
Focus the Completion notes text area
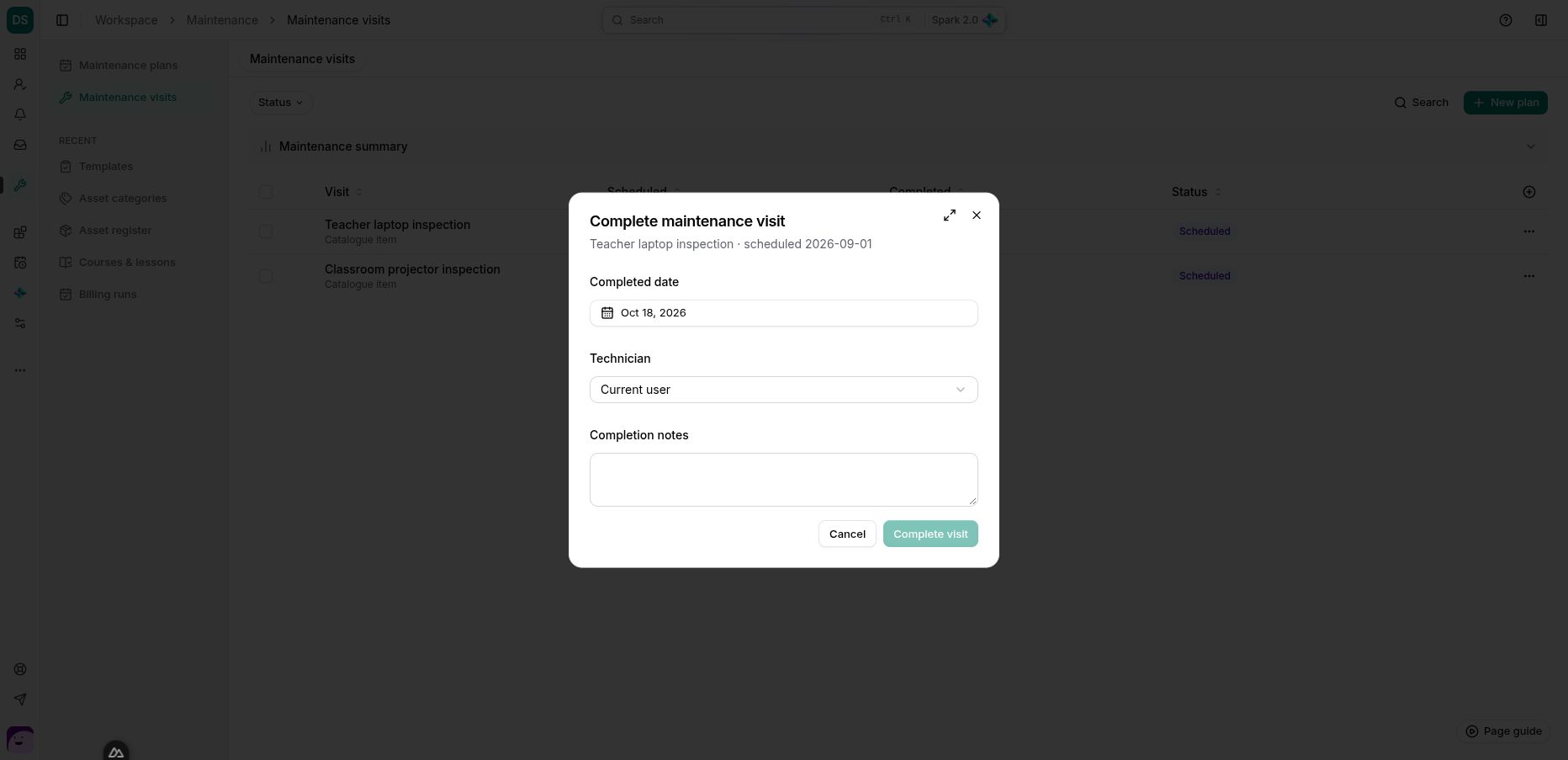784,480
